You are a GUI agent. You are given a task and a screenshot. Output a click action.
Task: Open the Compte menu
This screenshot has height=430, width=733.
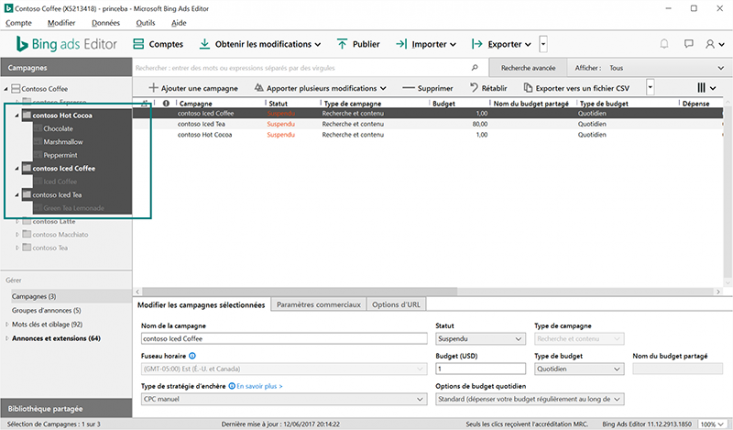pyautogui.click(x=18, y=23)
